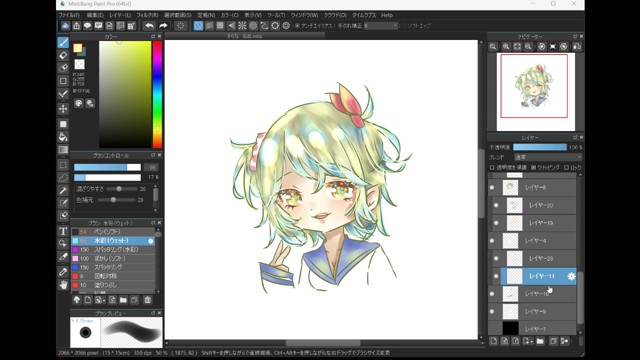This screenshot has height=360, width=640.
Task: Hide layer レイヤー8 visibility dot
Action: click(492, 187)
